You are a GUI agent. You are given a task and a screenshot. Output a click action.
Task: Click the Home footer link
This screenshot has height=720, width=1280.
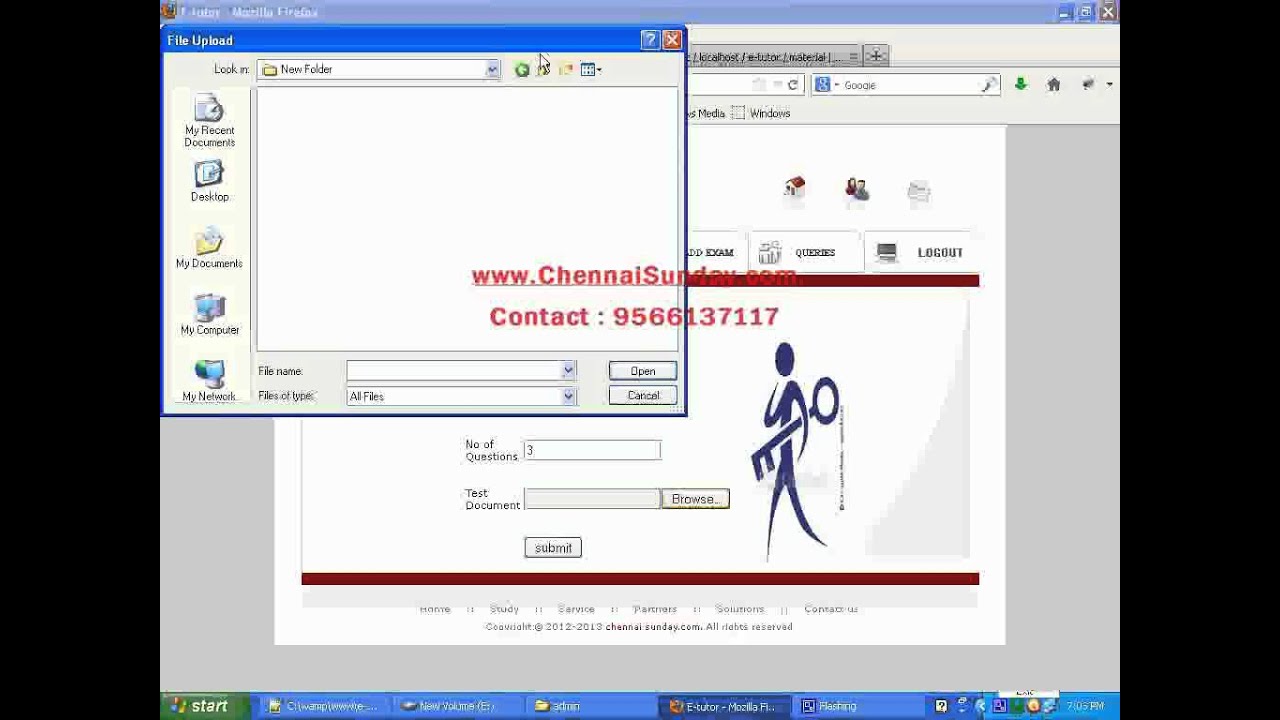click(435, 609)
